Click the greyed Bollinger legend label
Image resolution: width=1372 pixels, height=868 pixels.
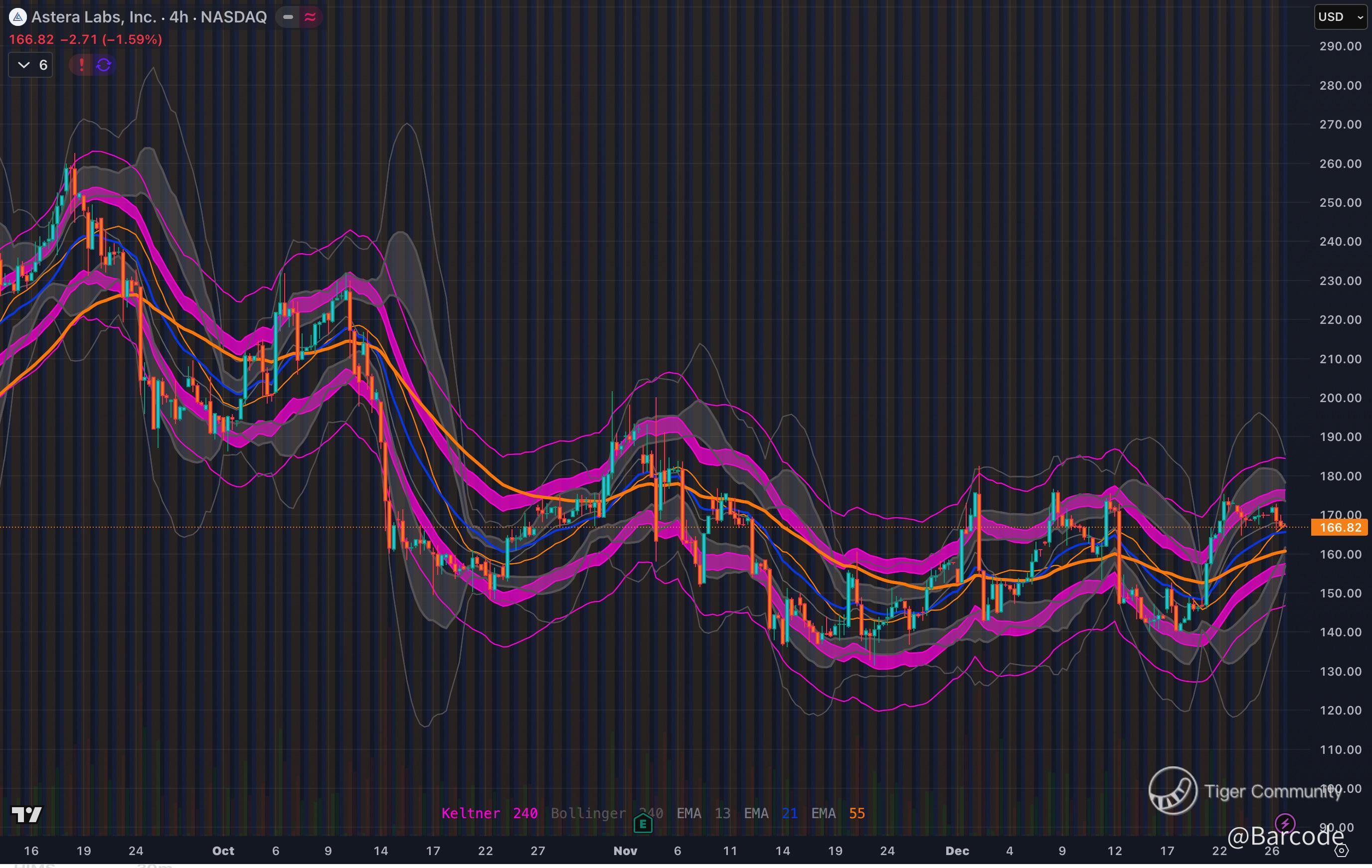588,813
